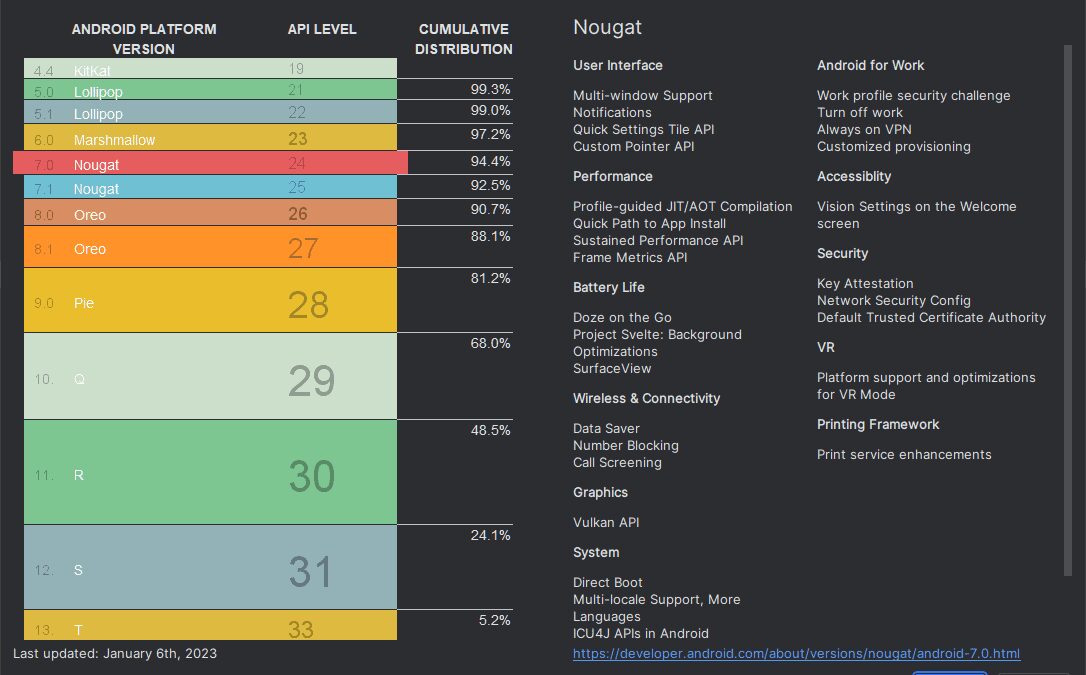Select the Android 10 Q API 29 bar
Image resolution: width=1086 pixels, height=675 pixels.
pos(210,377)
